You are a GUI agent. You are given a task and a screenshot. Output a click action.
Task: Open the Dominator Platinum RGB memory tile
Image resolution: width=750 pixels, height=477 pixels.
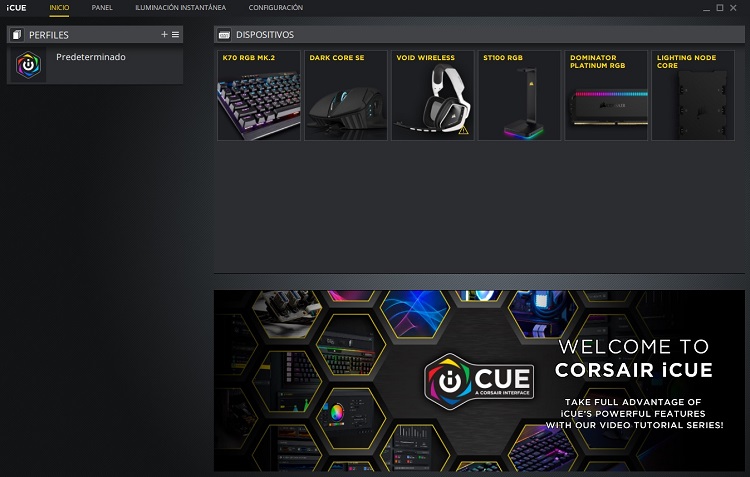coord(606,95)
